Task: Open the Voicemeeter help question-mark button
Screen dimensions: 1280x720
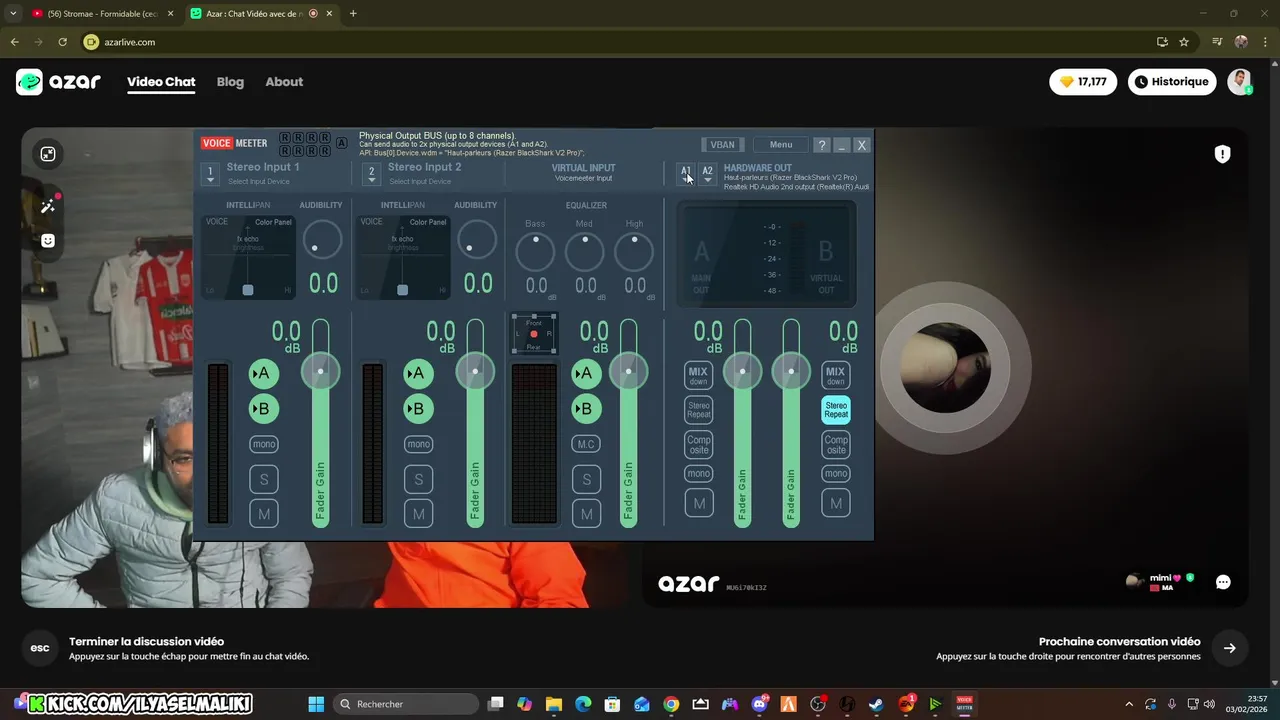Action: click(821, 145)
